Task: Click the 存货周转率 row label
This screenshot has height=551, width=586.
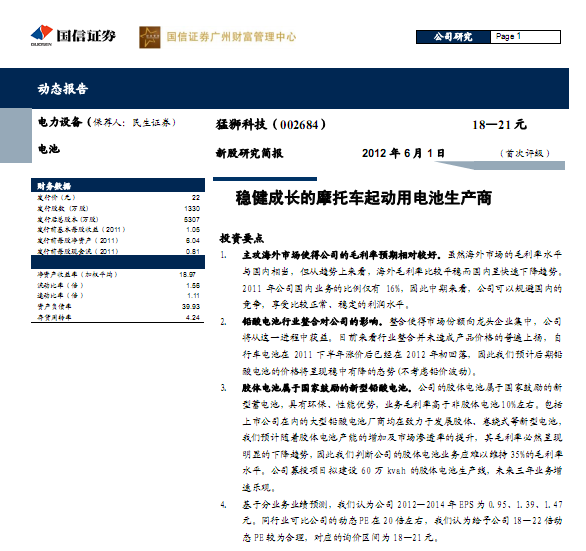Action: coord(54,317)
